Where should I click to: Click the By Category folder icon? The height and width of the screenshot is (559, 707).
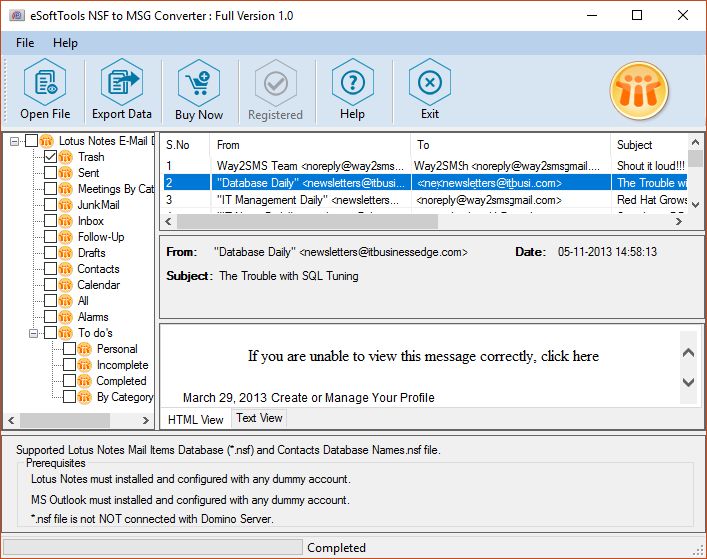tap(84, 397)
